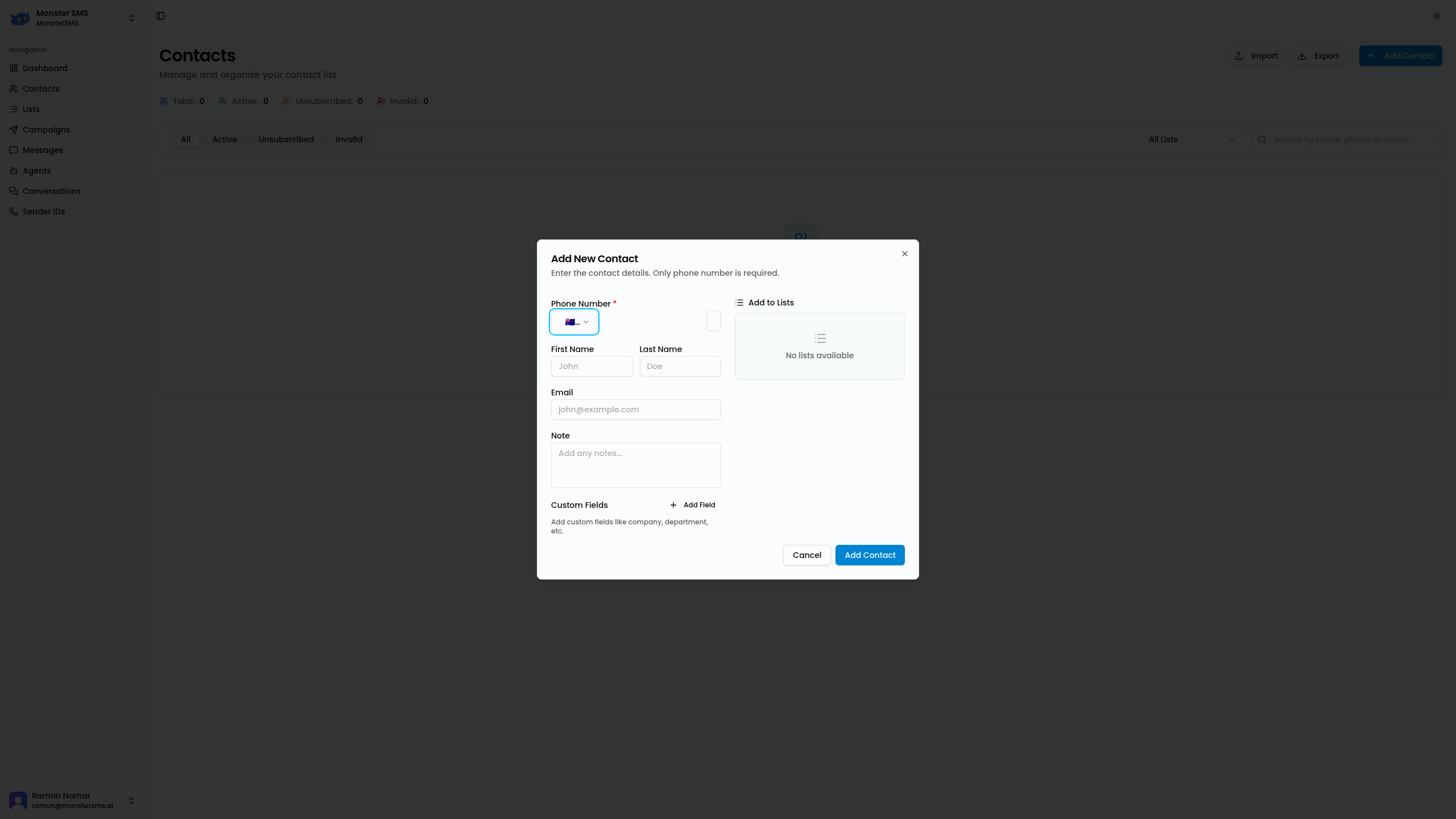Select the Active tab
The height and width of the screenshot is (819, 1456).
pos(225,139)
